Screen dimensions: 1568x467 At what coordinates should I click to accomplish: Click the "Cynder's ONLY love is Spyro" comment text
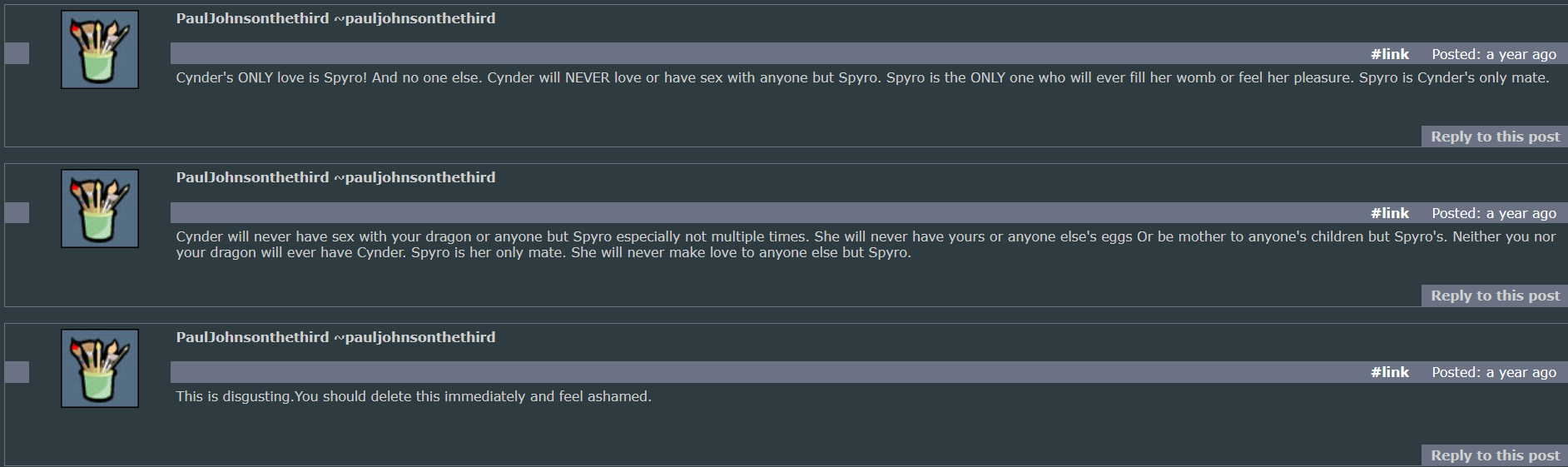click(862, 77)
